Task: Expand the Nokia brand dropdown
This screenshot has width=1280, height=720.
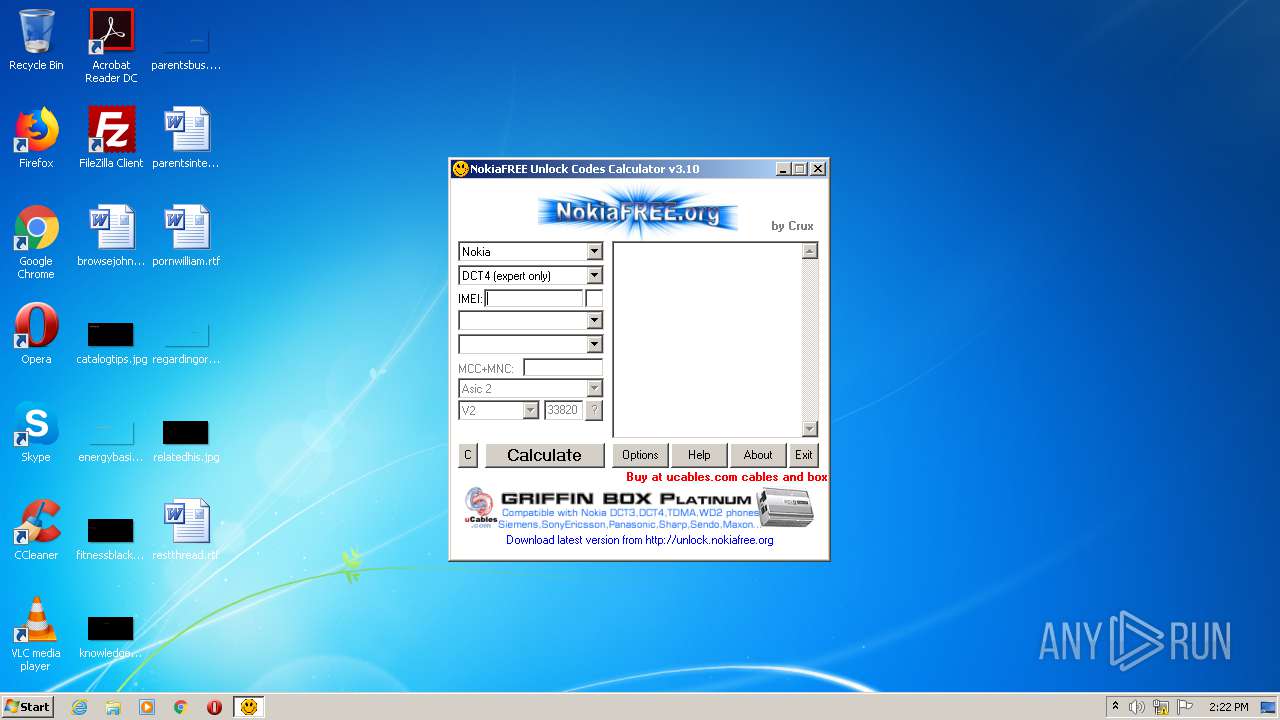Action: pyautogui.click(x=594, y=252)
